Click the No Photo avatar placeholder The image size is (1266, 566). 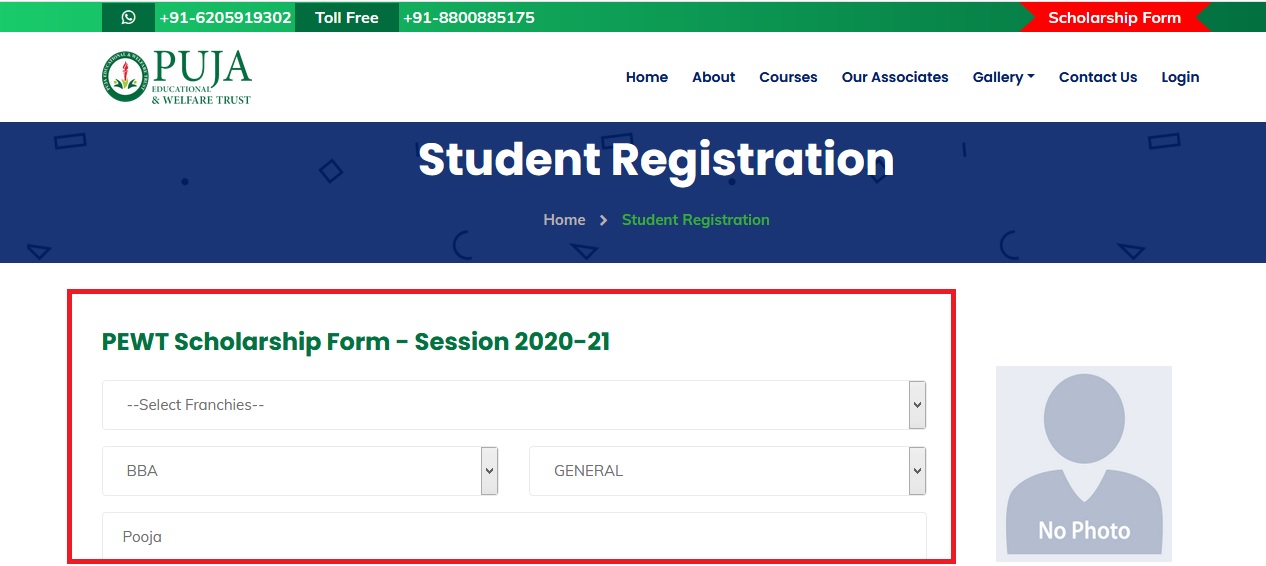pos(1083,463)
